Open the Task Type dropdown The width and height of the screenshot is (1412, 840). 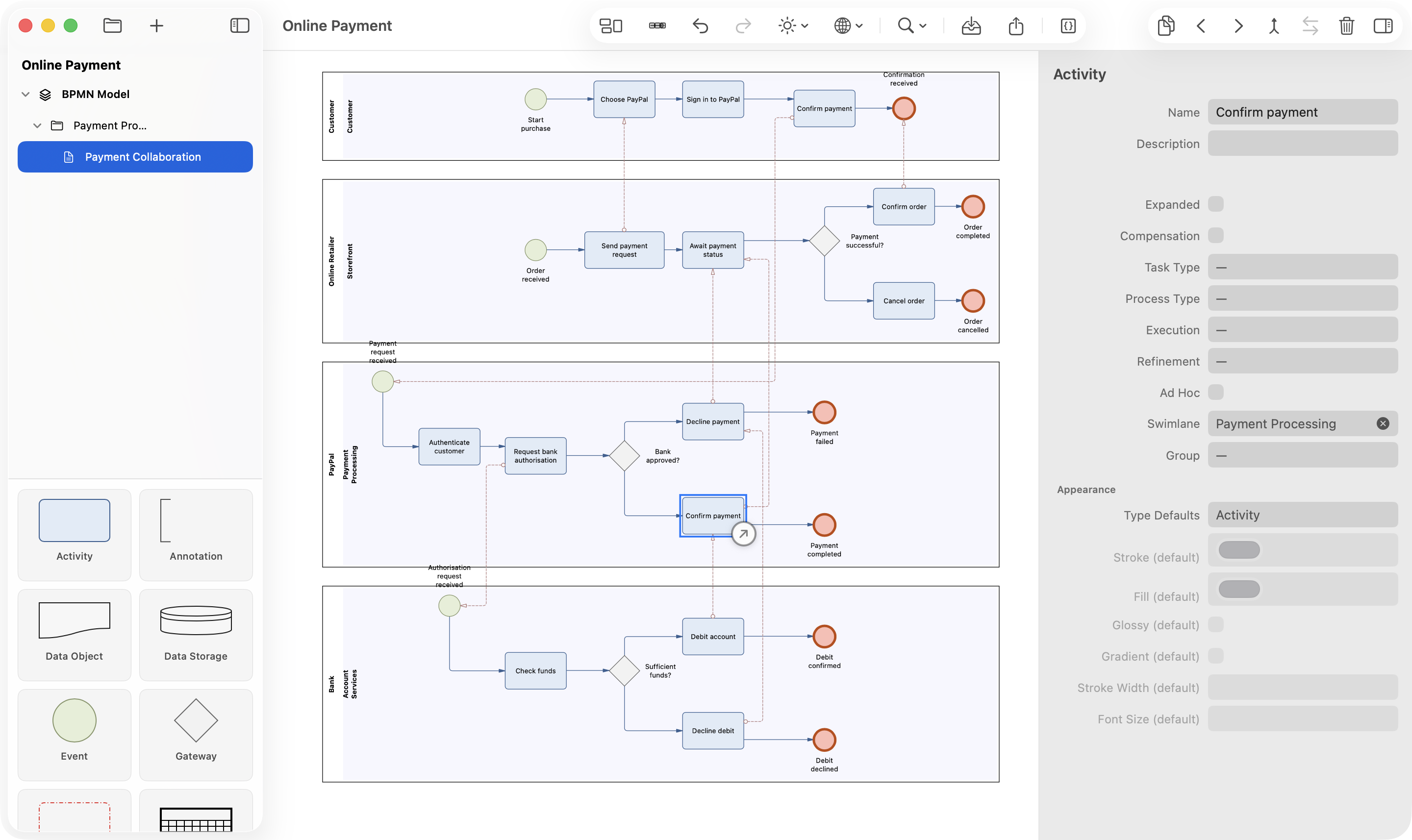tap(1302, 267)
